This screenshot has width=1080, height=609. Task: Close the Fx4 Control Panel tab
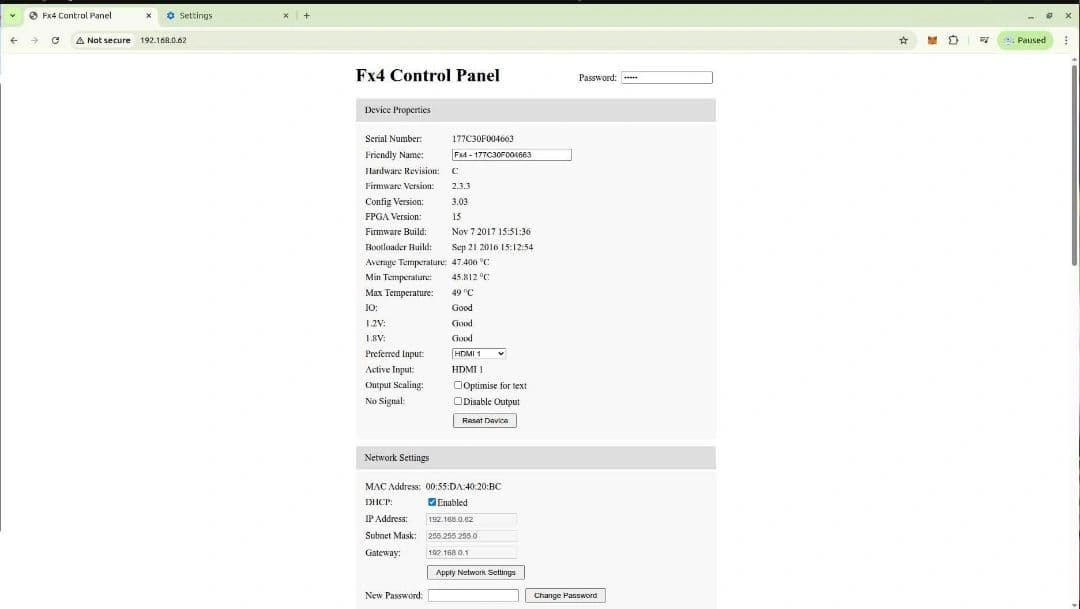[x=149, y=15]
